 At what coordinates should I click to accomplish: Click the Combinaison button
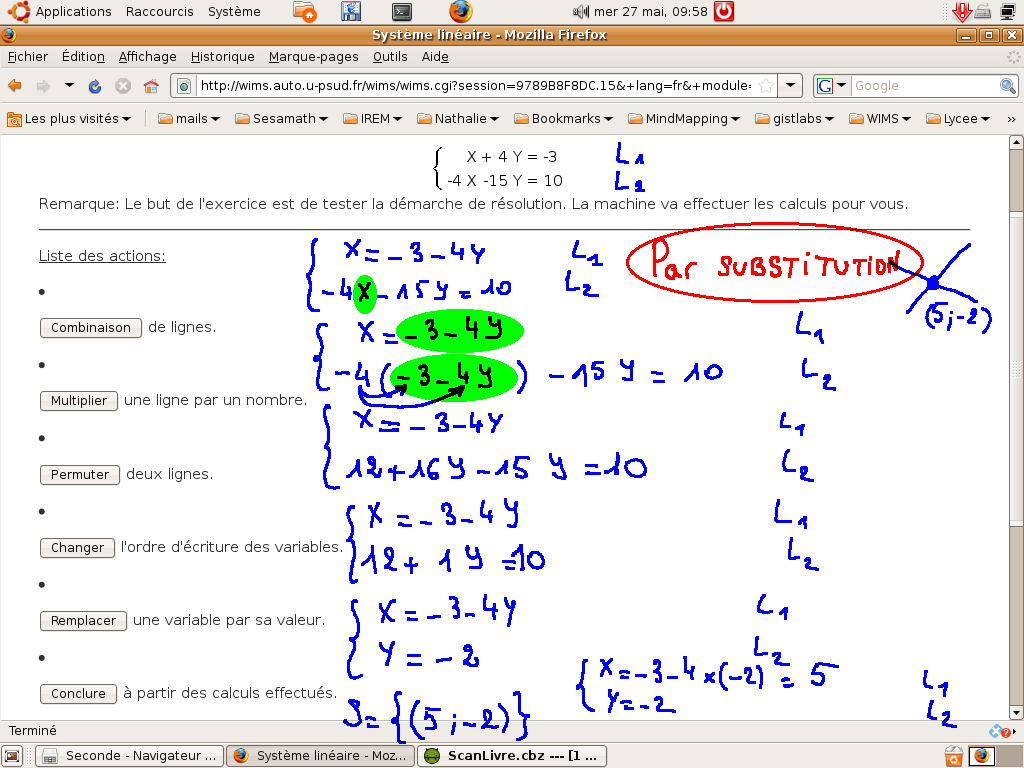point(91,327)
